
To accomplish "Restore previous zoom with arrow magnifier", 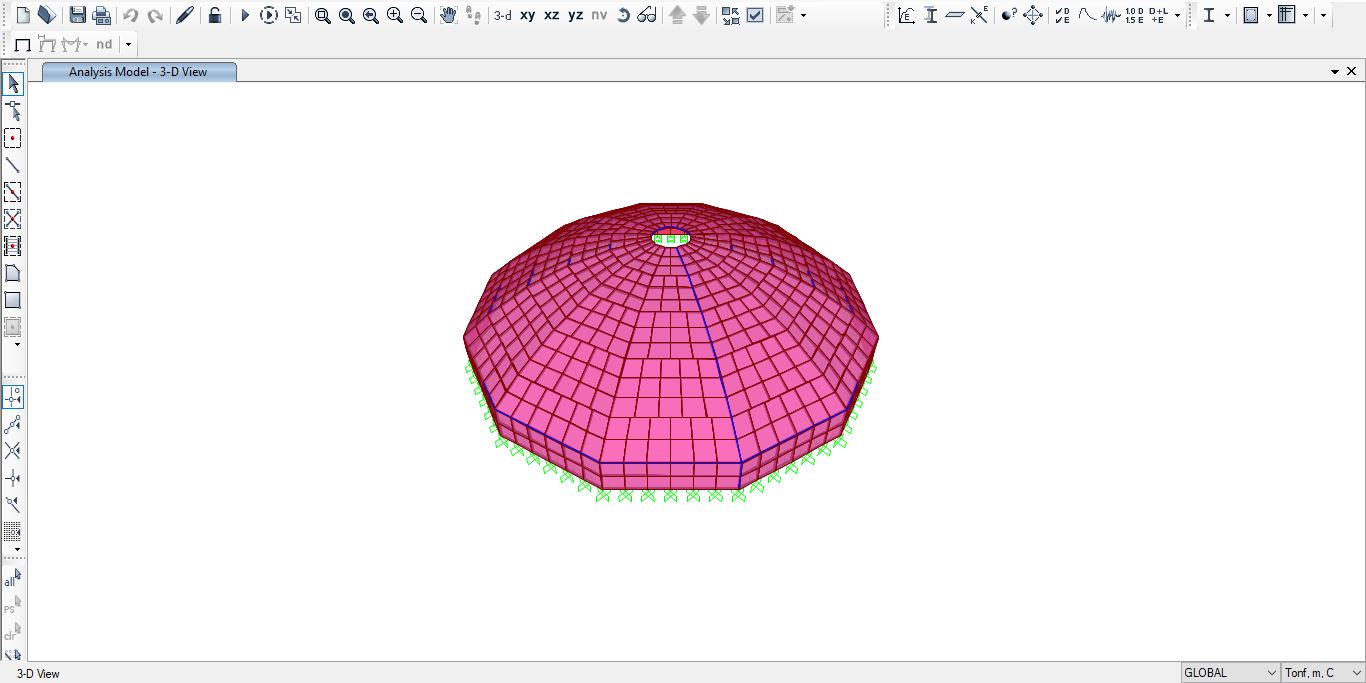I will click(x=370, y=15).
